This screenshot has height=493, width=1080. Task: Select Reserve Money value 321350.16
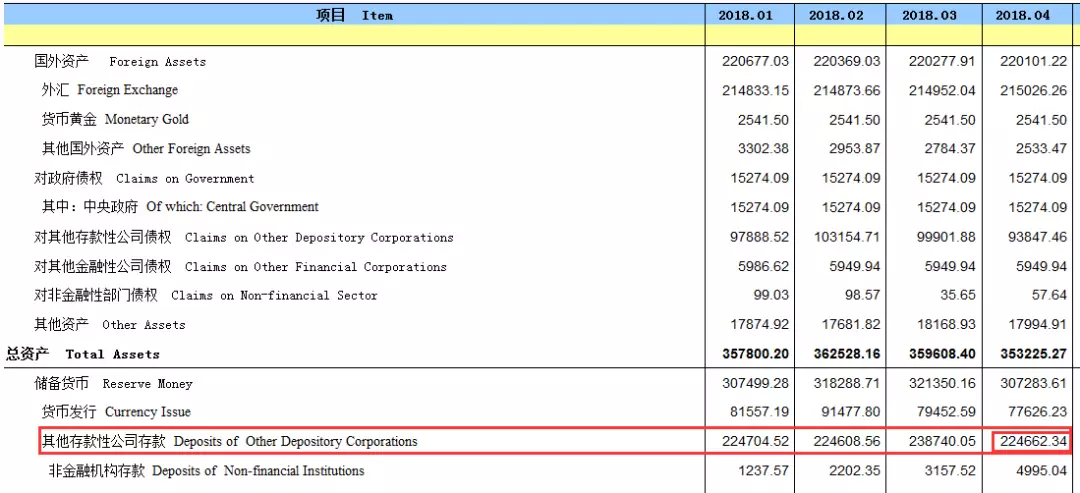click(942, 384)
